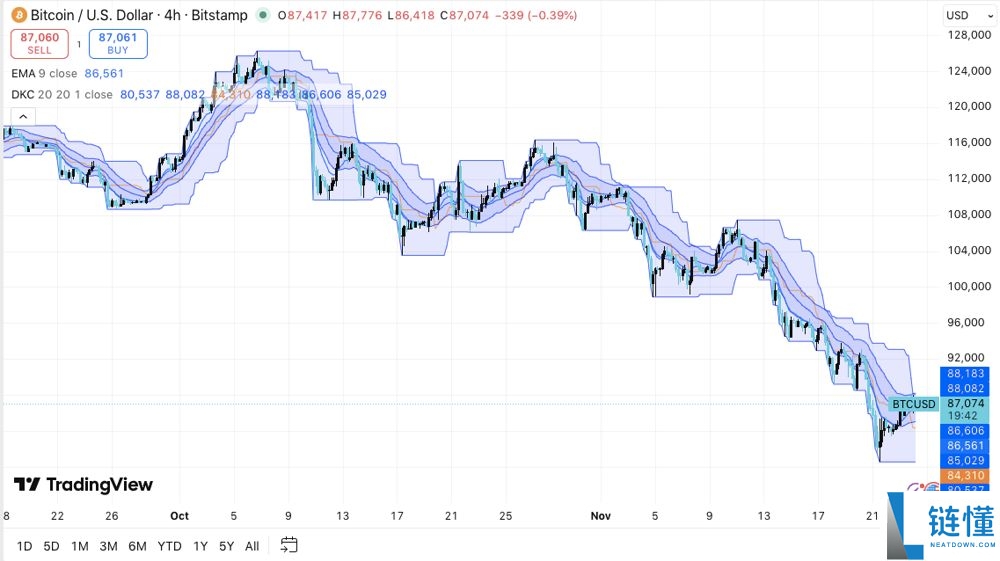1000x561 pixels.
Task: Show the All time range
Action: [x=252, y=546]
